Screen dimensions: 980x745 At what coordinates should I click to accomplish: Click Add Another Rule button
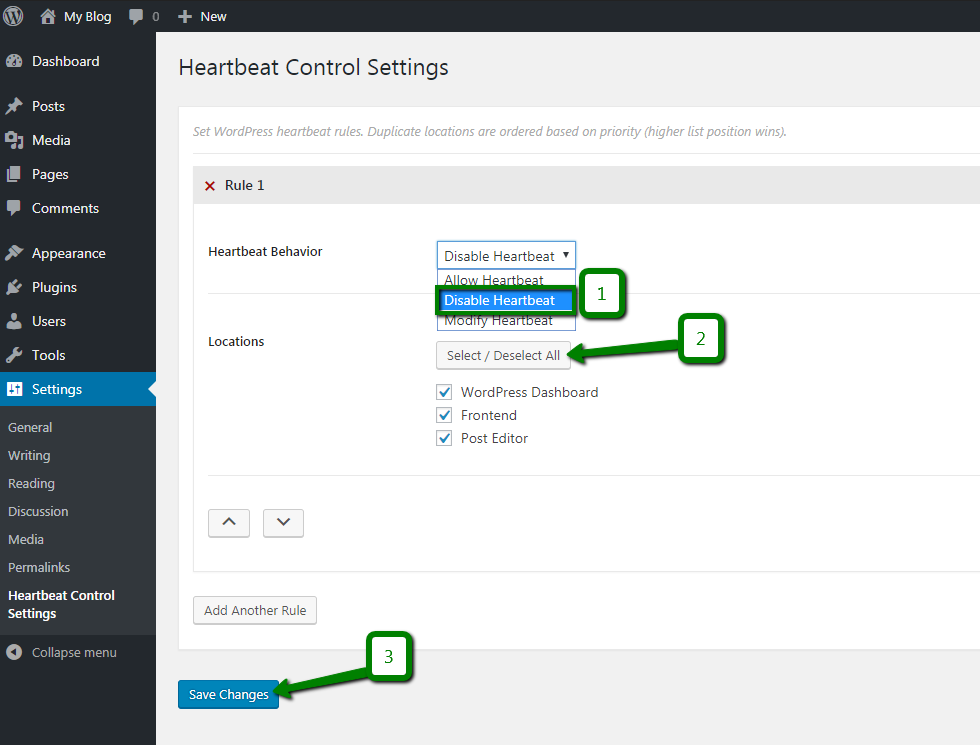tap(255, 610)
